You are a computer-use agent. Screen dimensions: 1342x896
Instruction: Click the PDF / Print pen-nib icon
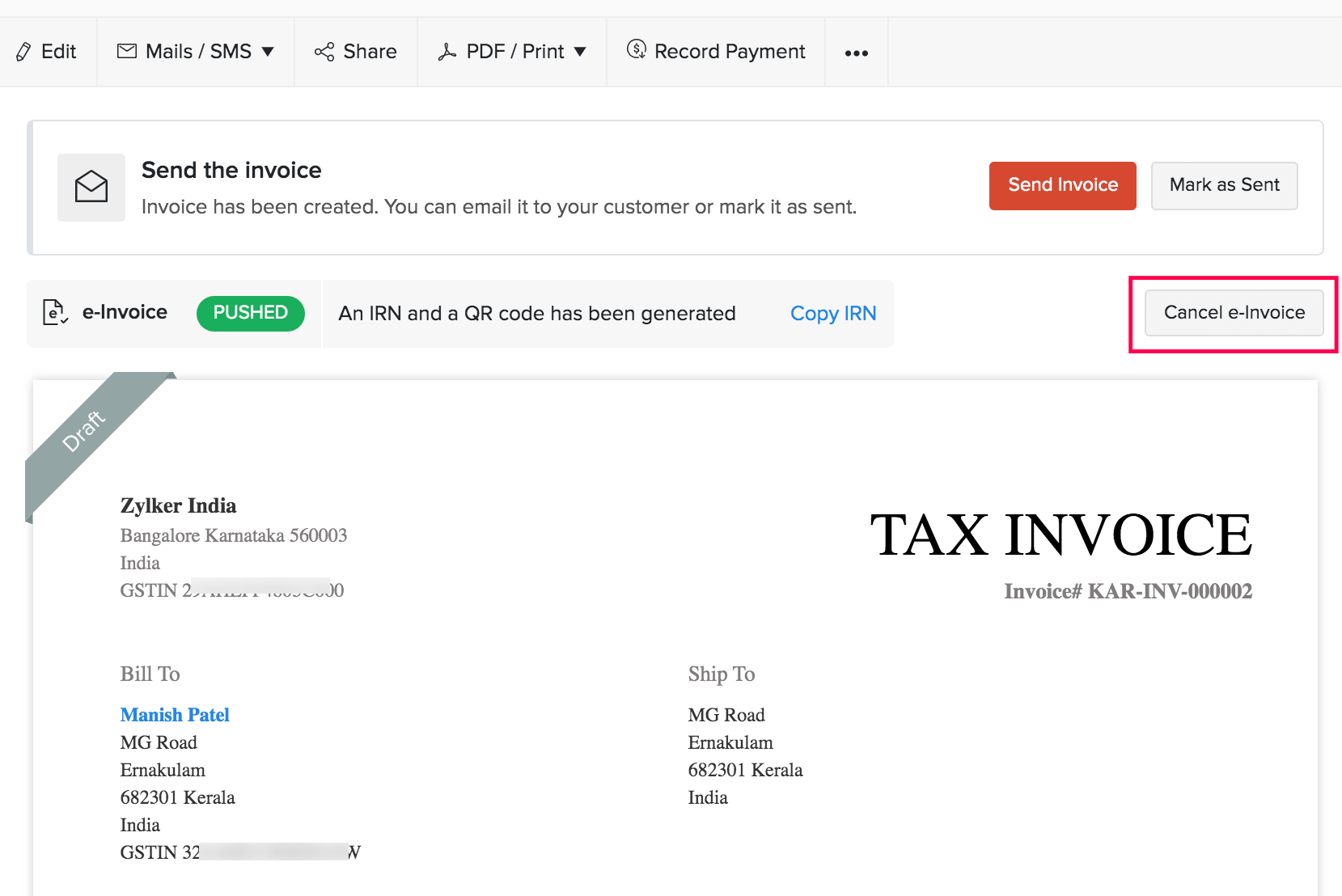pos(448,51)
